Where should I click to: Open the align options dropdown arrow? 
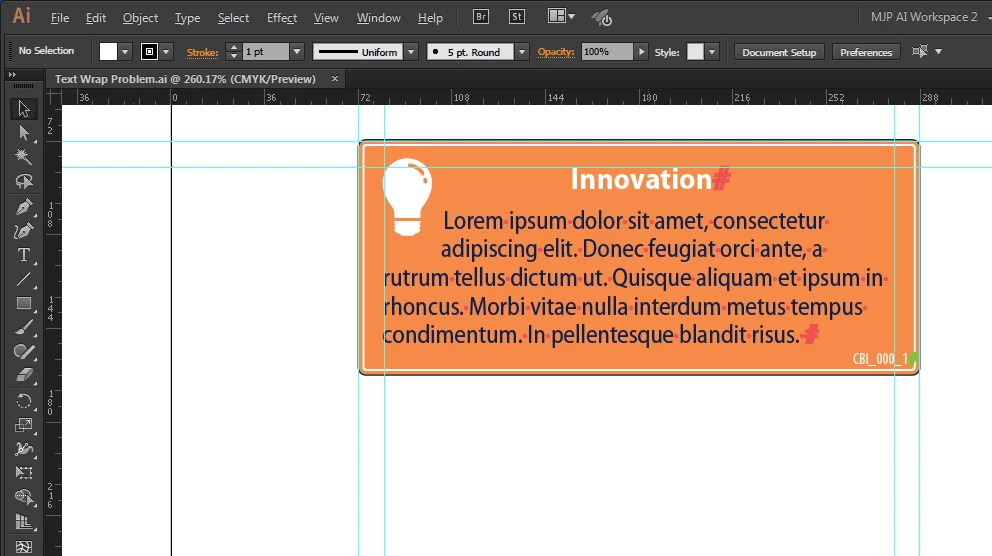point(939,52)
